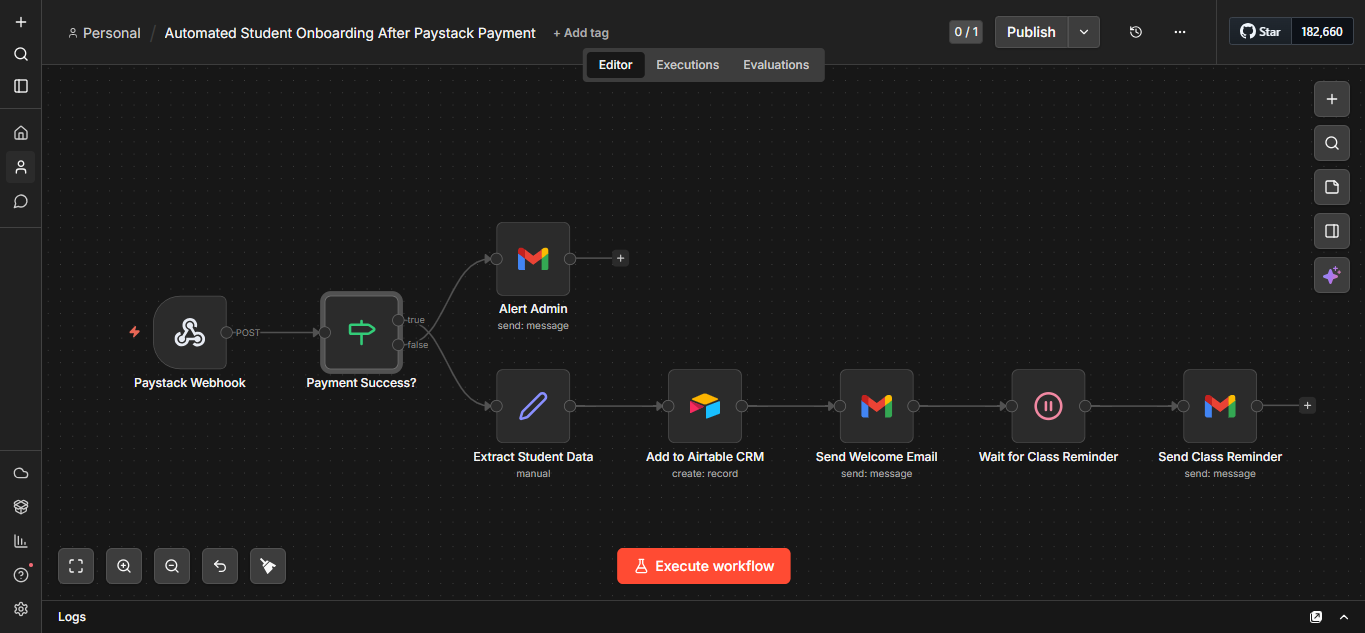Screen dimensions: 1365x633
Task: Open the AI sparkle assistant button
Action: point(1331,275)
